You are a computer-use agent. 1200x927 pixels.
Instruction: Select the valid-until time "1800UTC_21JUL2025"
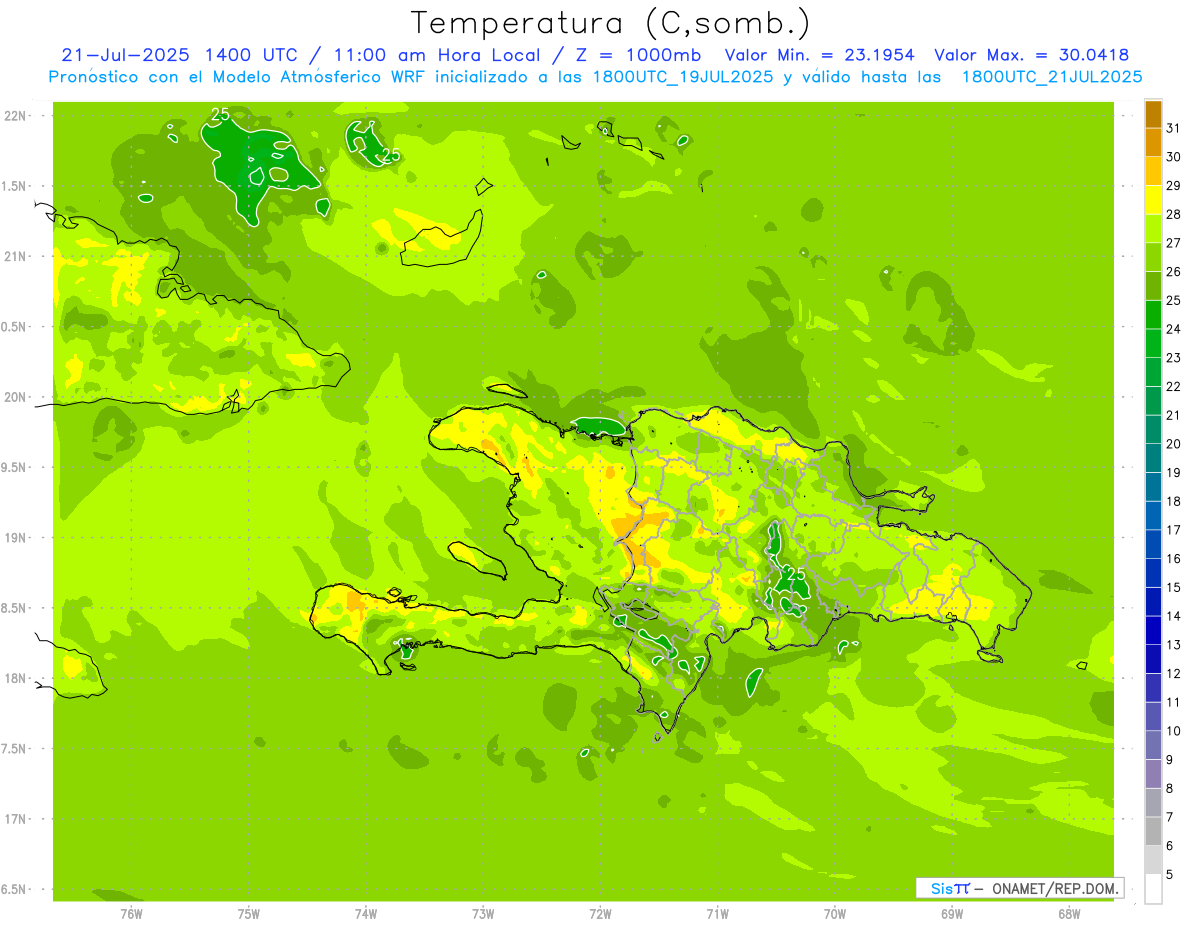point(1052,77)
